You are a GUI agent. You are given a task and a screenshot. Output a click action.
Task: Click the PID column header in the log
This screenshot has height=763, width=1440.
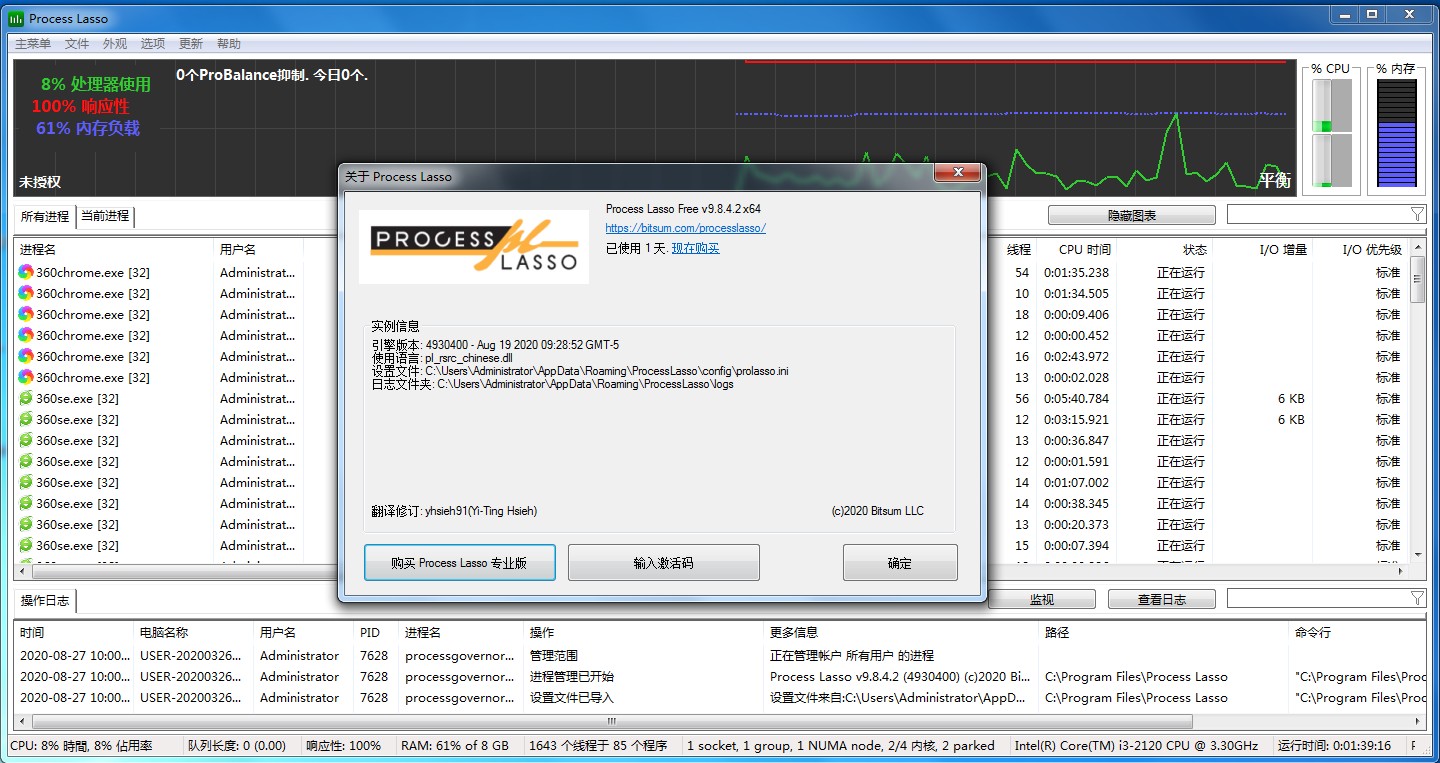(x=376, y=632)
